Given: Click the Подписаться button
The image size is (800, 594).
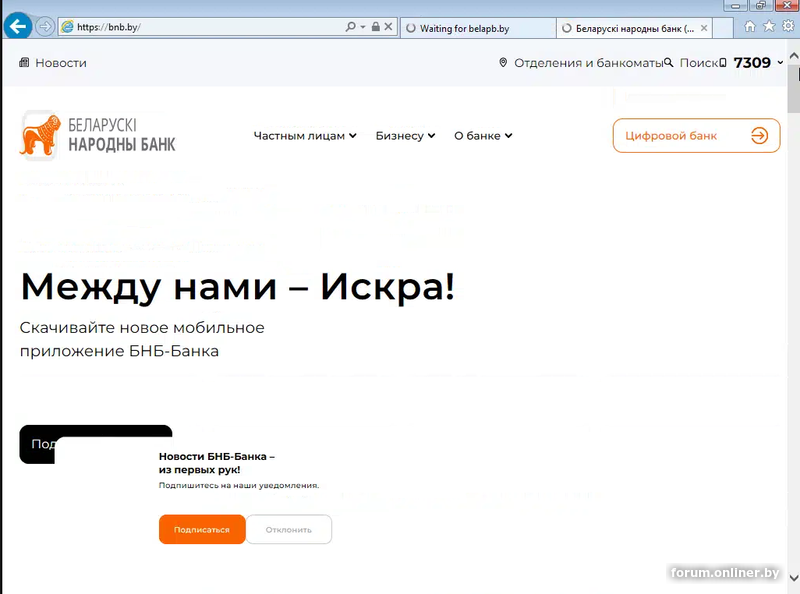Looking at the screenshot, I should tap(202, 529).
